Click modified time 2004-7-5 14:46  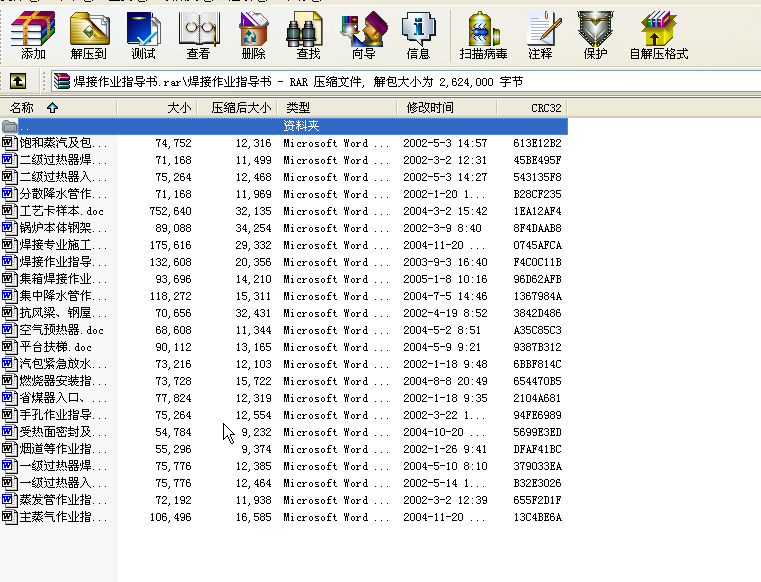coord(445,296)
